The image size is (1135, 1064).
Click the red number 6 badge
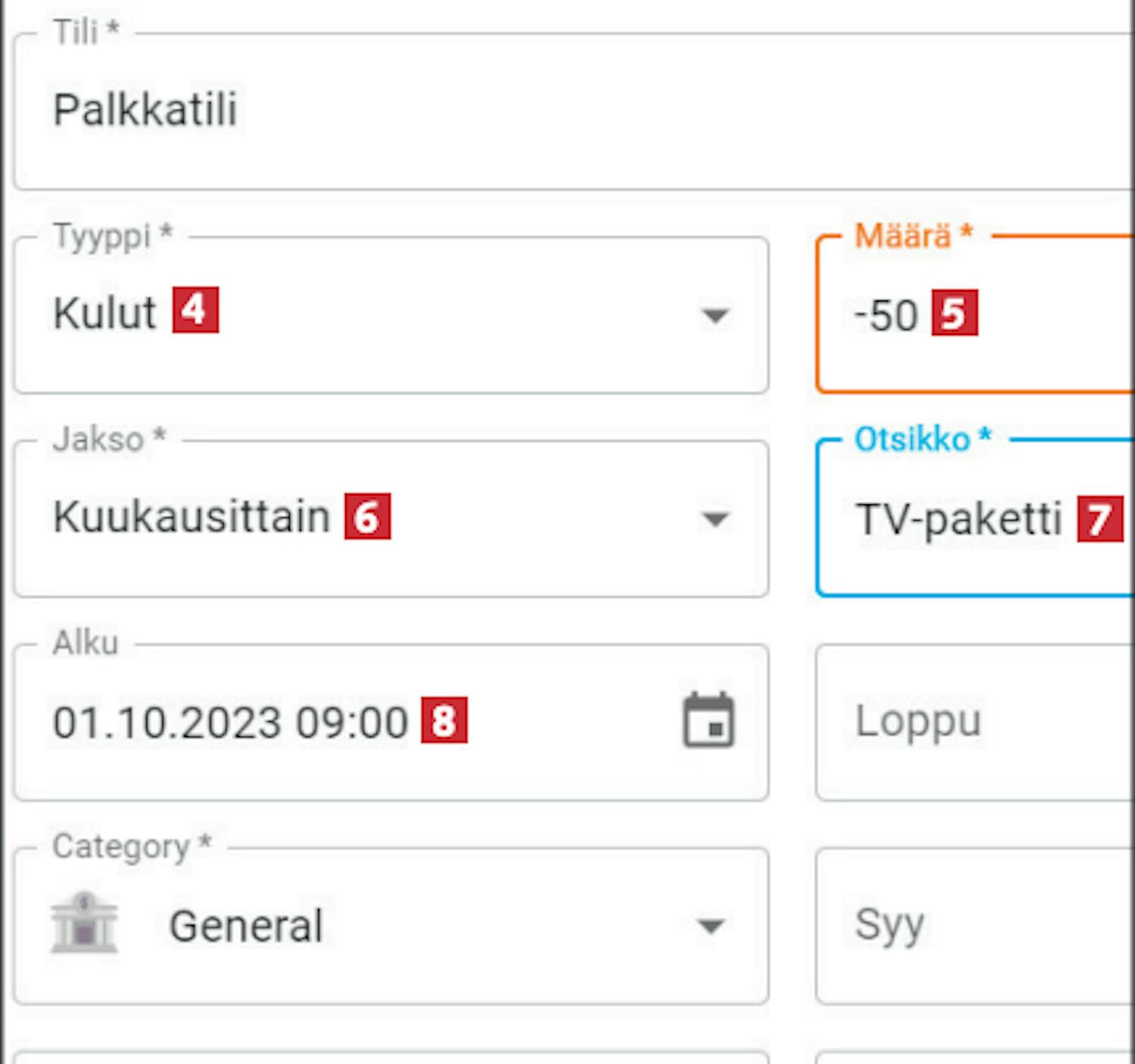click(367, 516)
